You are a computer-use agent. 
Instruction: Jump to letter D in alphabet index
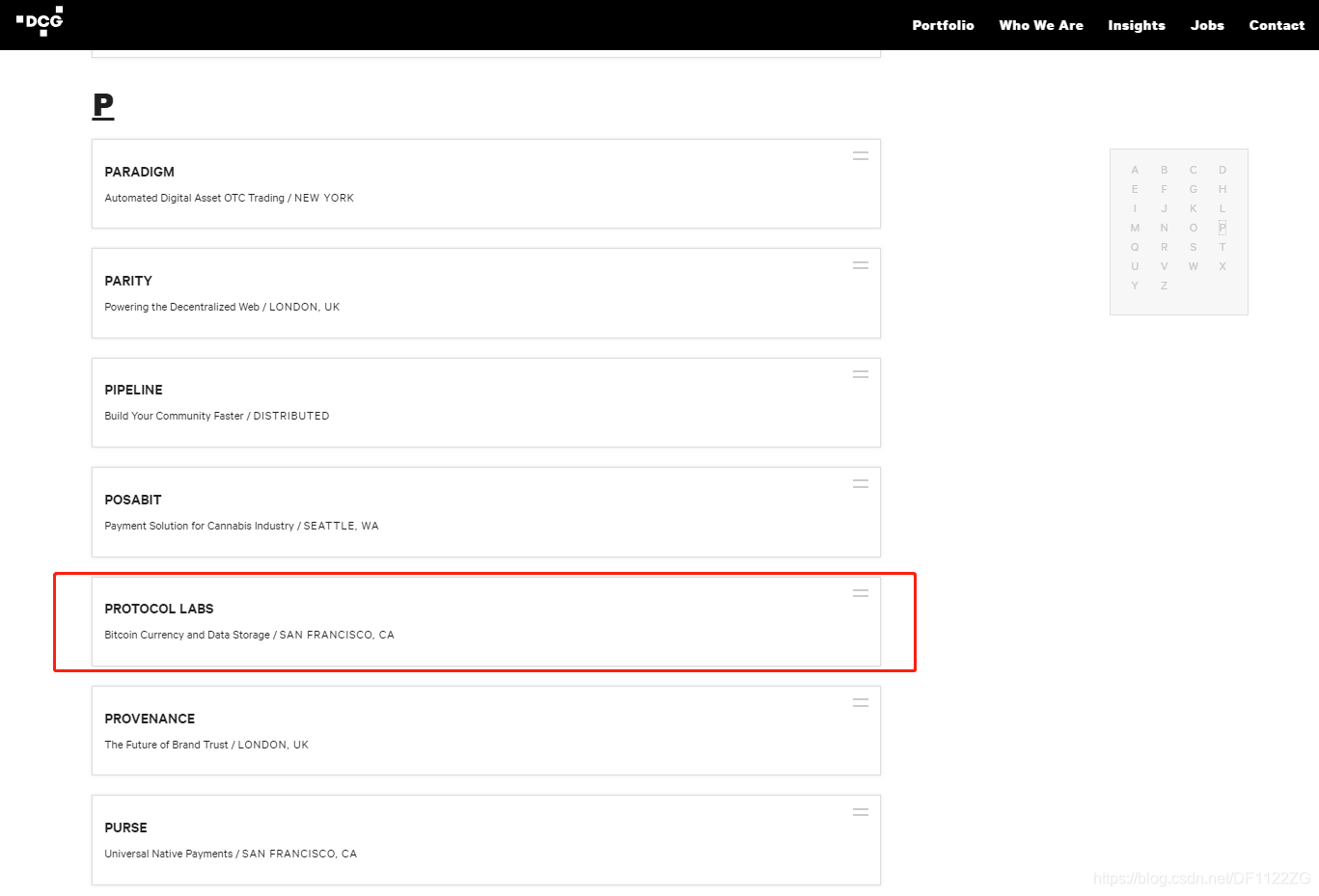tap(1223, 170)
